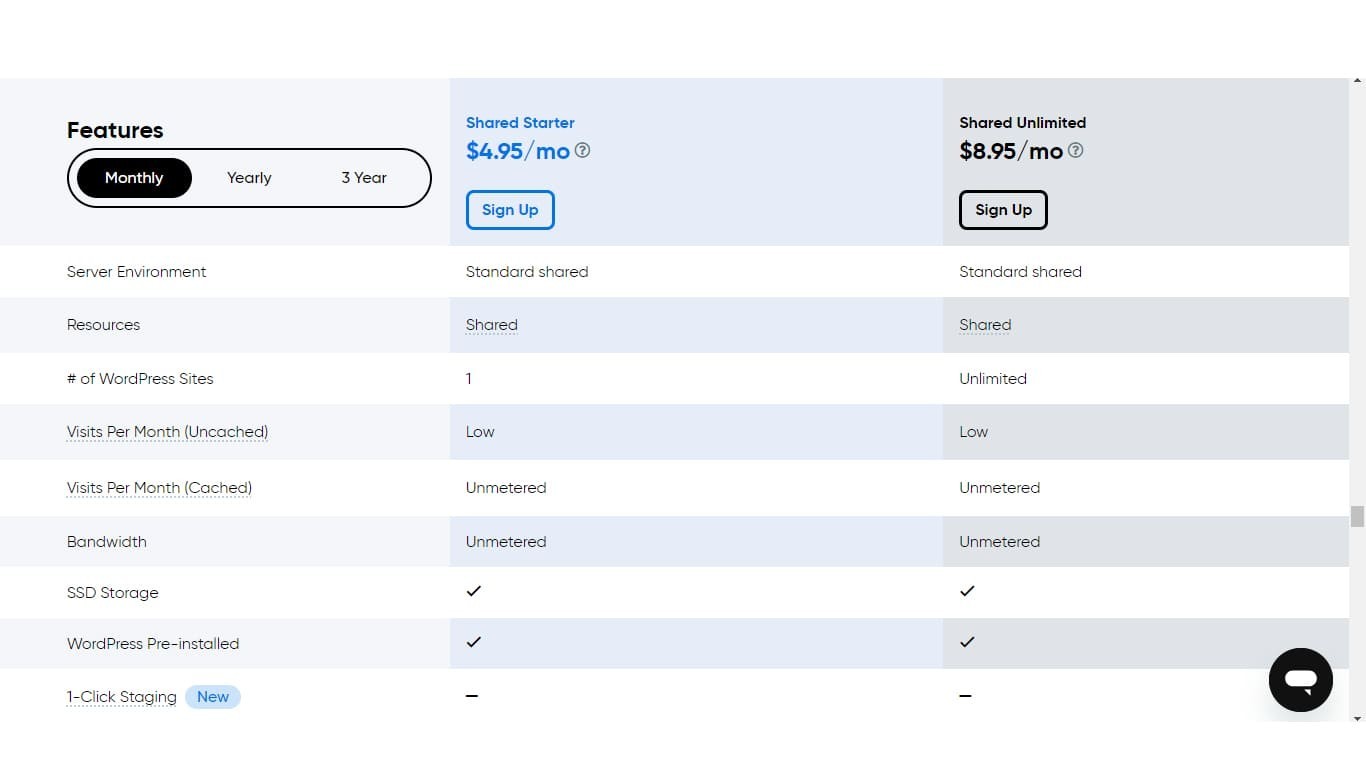Click Visits Per Month (Cached) tooltip label
Screen dimensions: 1366x768
[159, 488]
